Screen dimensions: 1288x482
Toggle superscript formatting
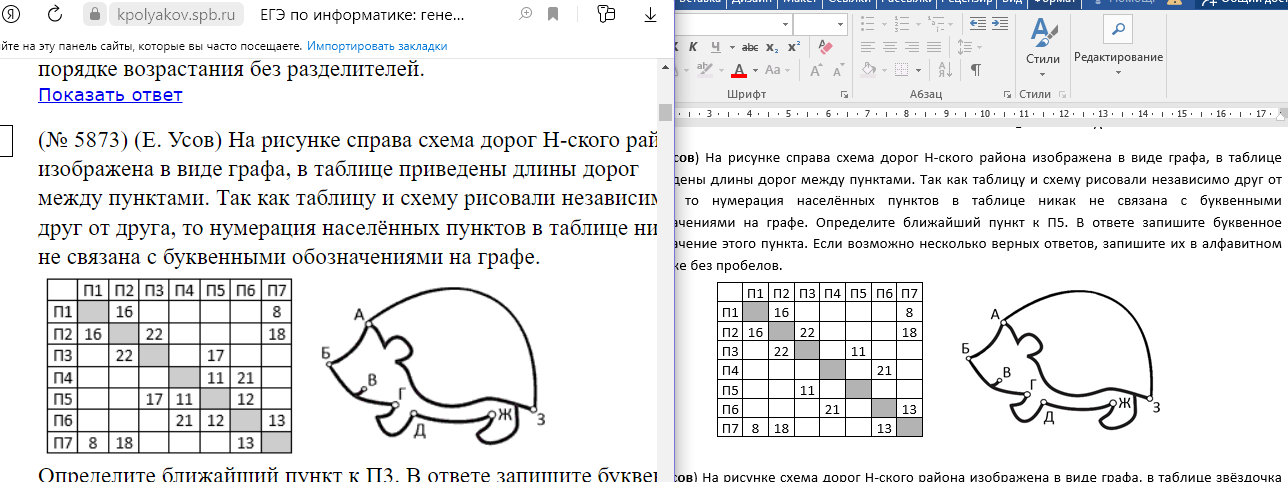pyautogui.click(x=794, y=47)
